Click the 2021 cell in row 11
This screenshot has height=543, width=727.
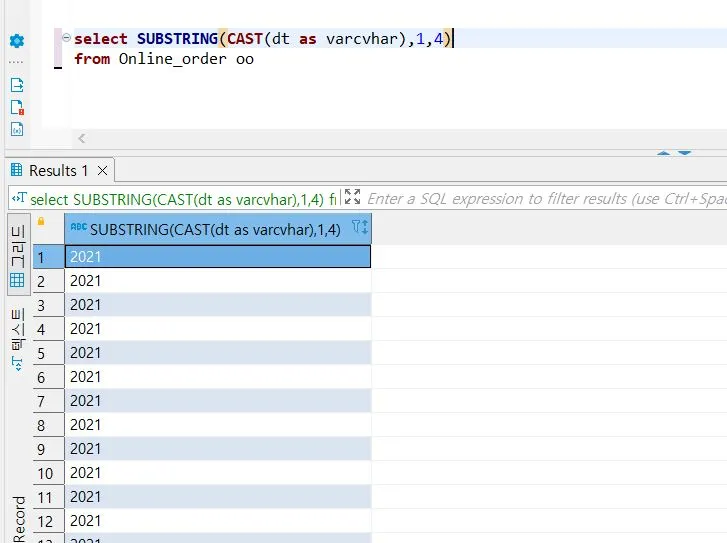pyautogui.click(x=218, y=497)
